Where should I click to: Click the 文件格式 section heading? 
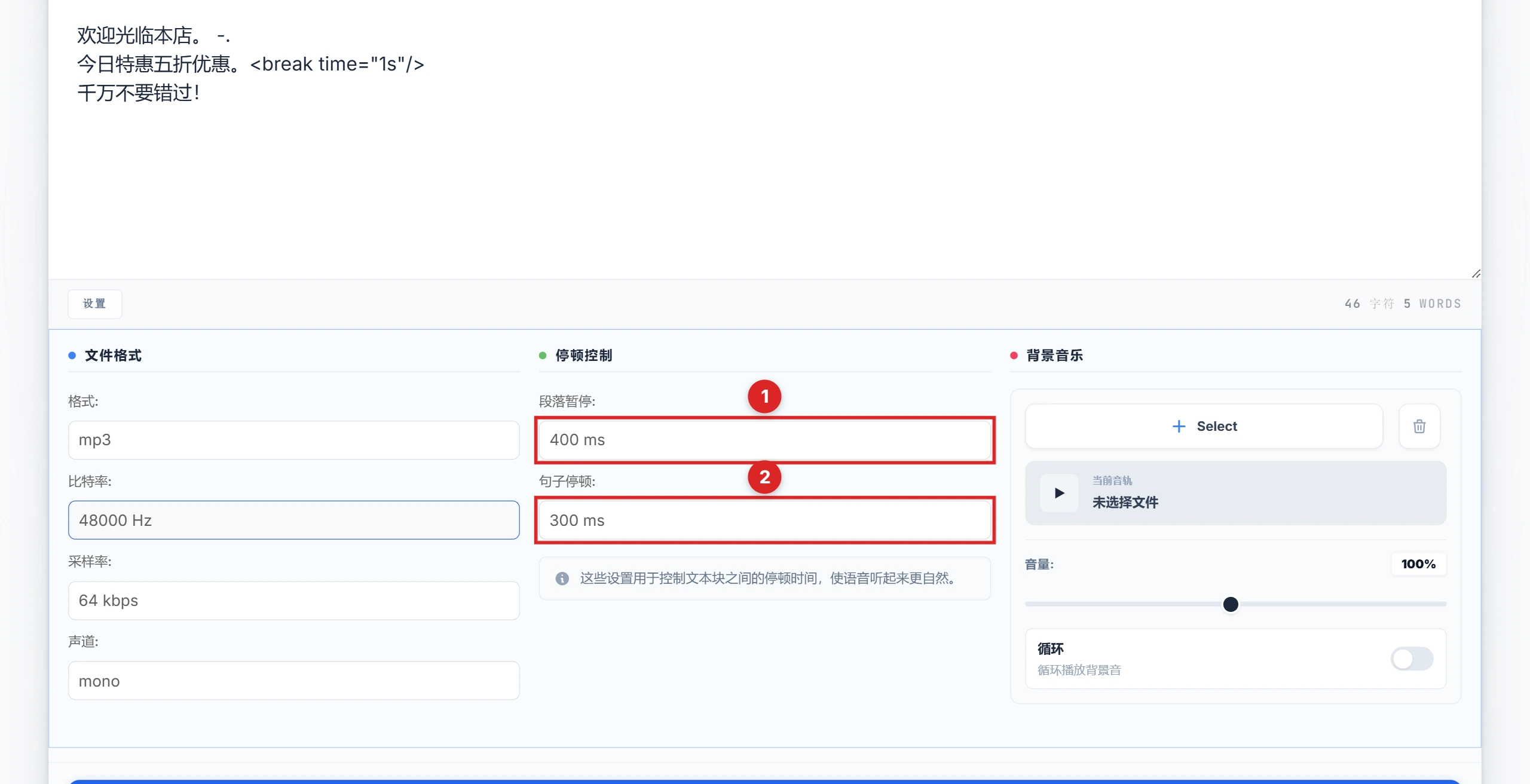tap(113, 356)
